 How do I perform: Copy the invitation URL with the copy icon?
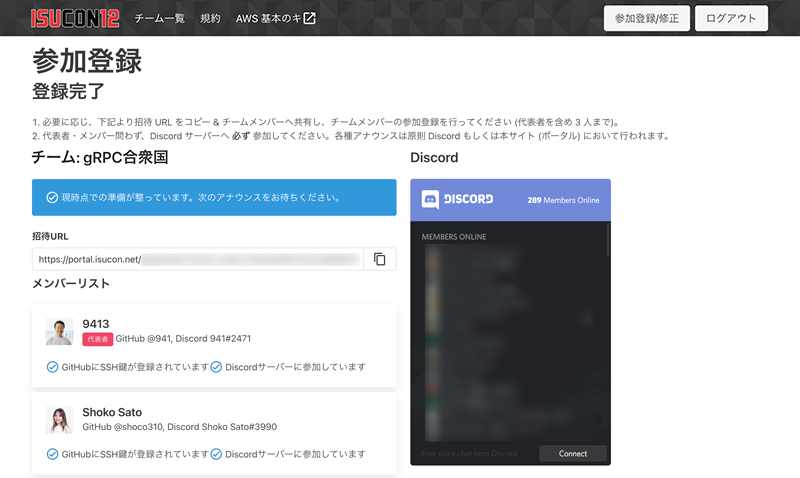[380, 259]
